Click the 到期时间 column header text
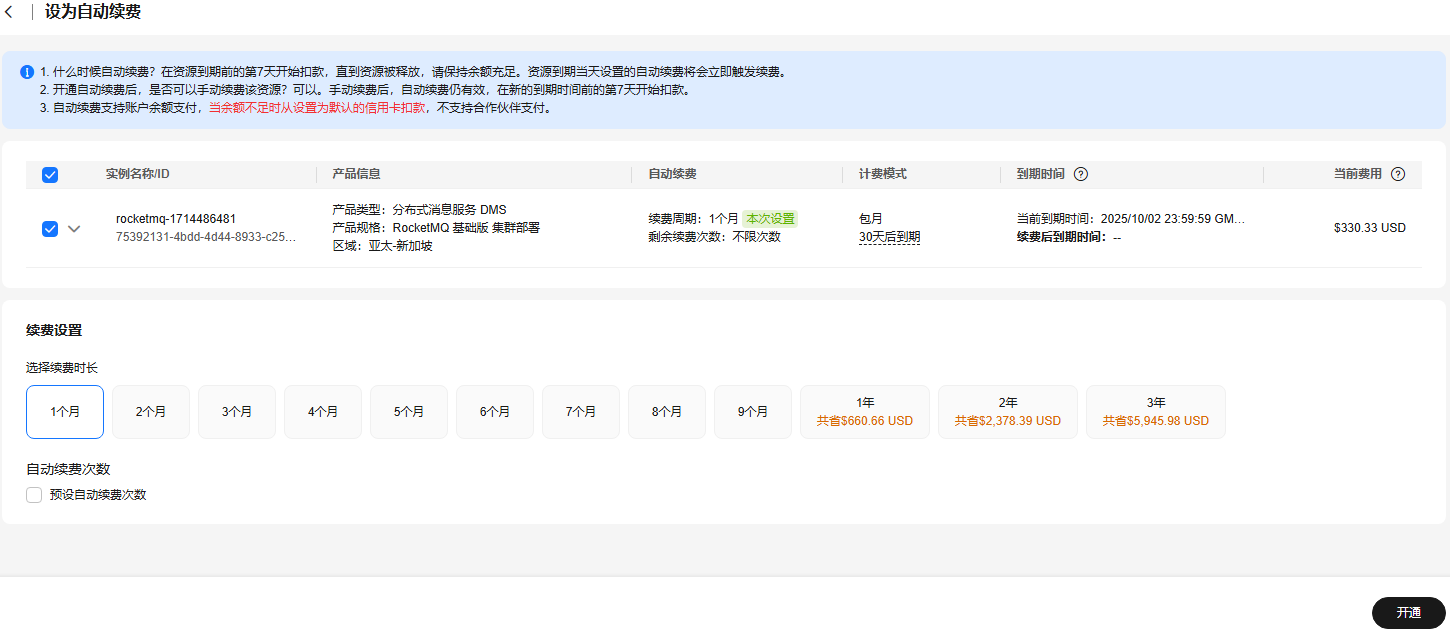Screen dimensions: 1450x632 1041,174
